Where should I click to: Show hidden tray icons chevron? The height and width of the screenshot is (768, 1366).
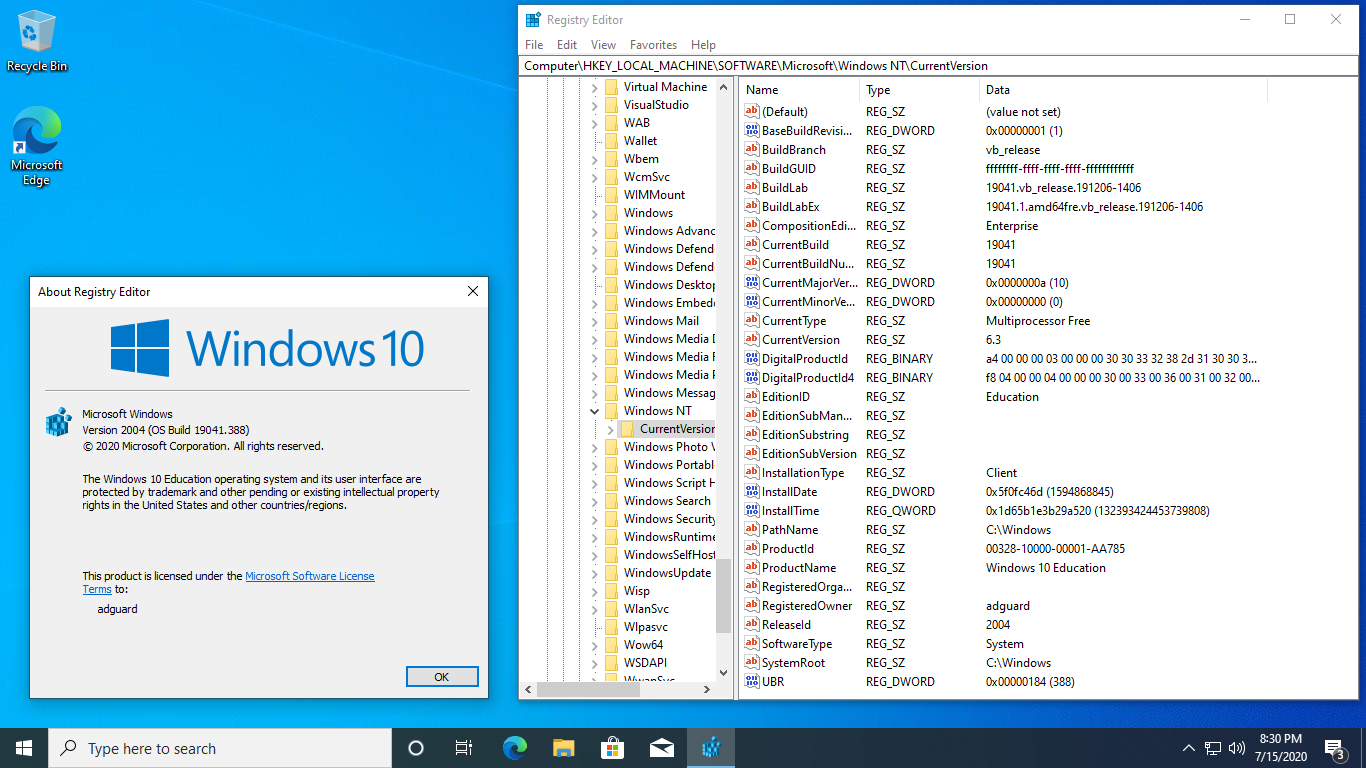pyautogui.click(x=1189, y=748)
